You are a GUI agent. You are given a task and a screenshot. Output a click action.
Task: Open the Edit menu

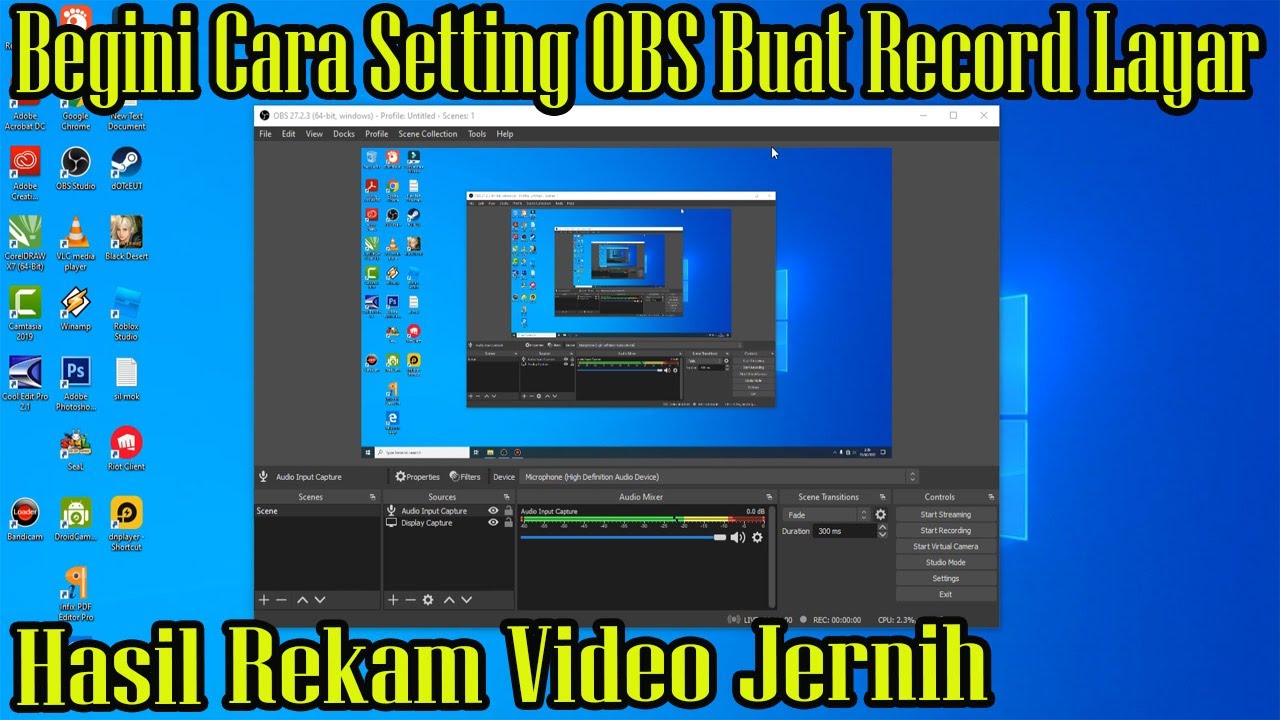[x=288, y=134]
